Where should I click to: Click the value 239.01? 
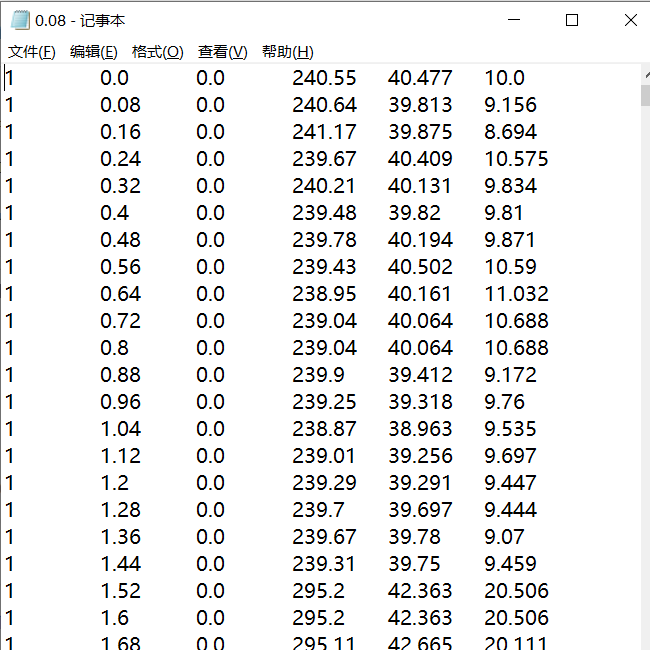323,456
